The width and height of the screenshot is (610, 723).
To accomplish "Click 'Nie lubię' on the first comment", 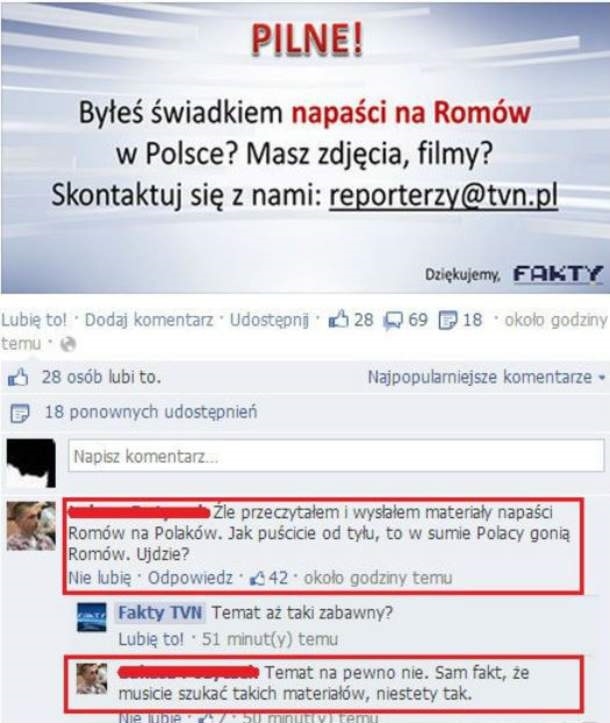I will coord(100,578).
